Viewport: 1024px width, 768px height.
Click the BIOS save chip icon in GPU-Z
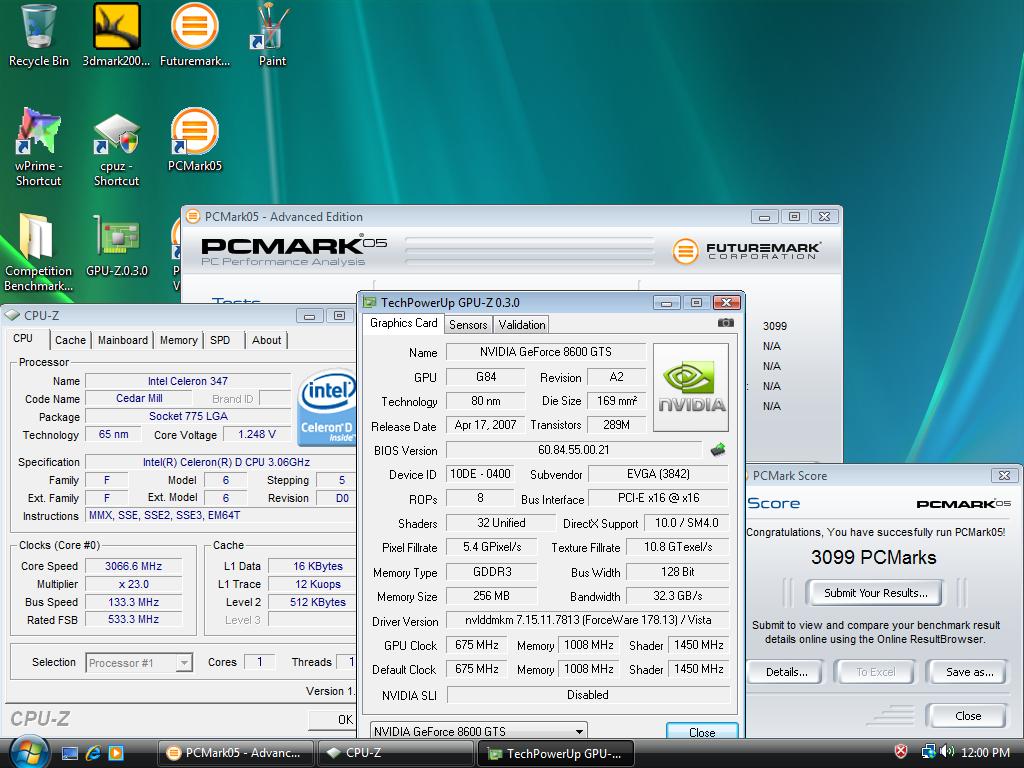(718, 449)
